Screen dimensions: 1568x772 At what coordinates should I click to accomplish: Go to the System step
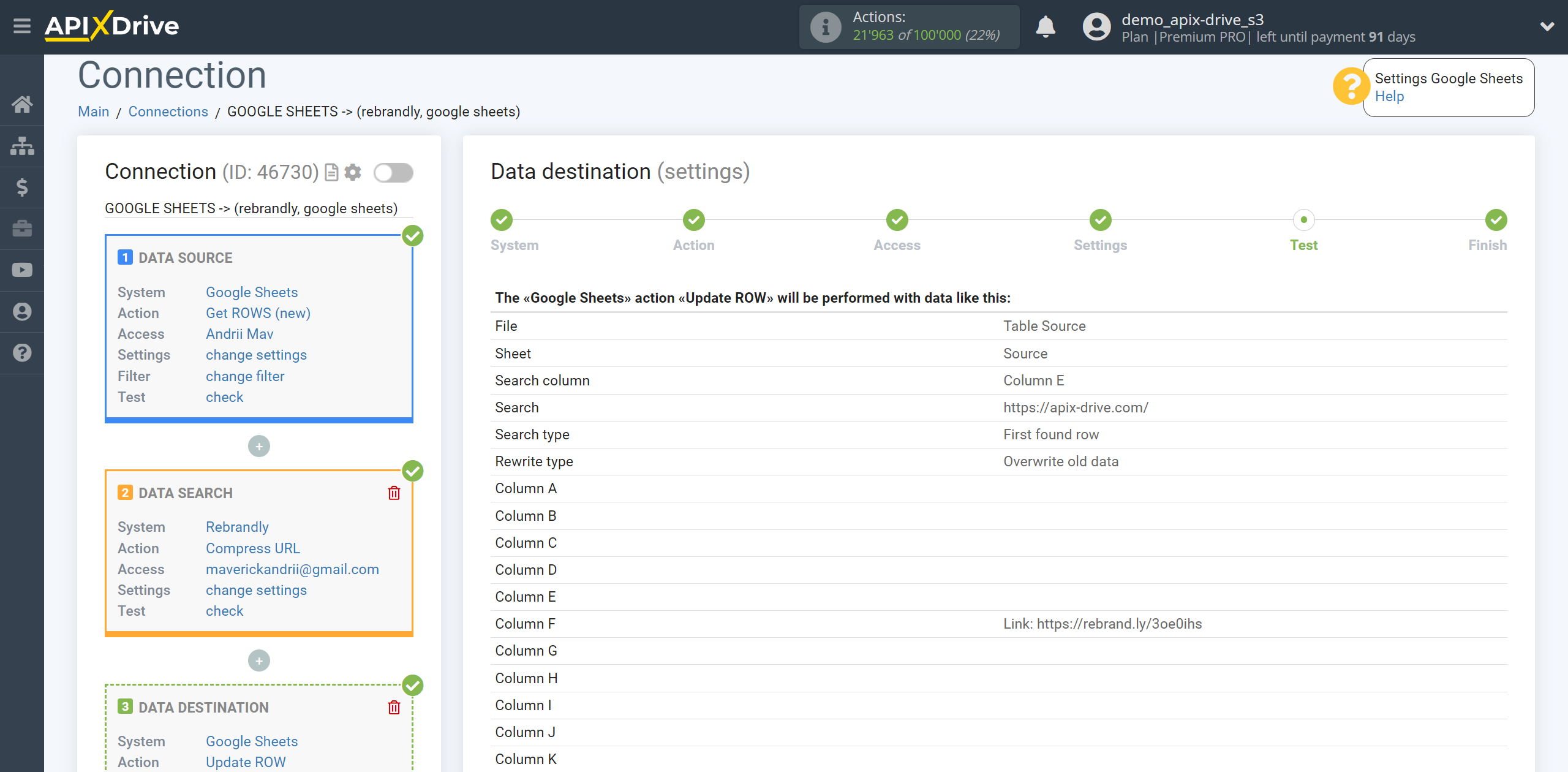pos(502,220)
